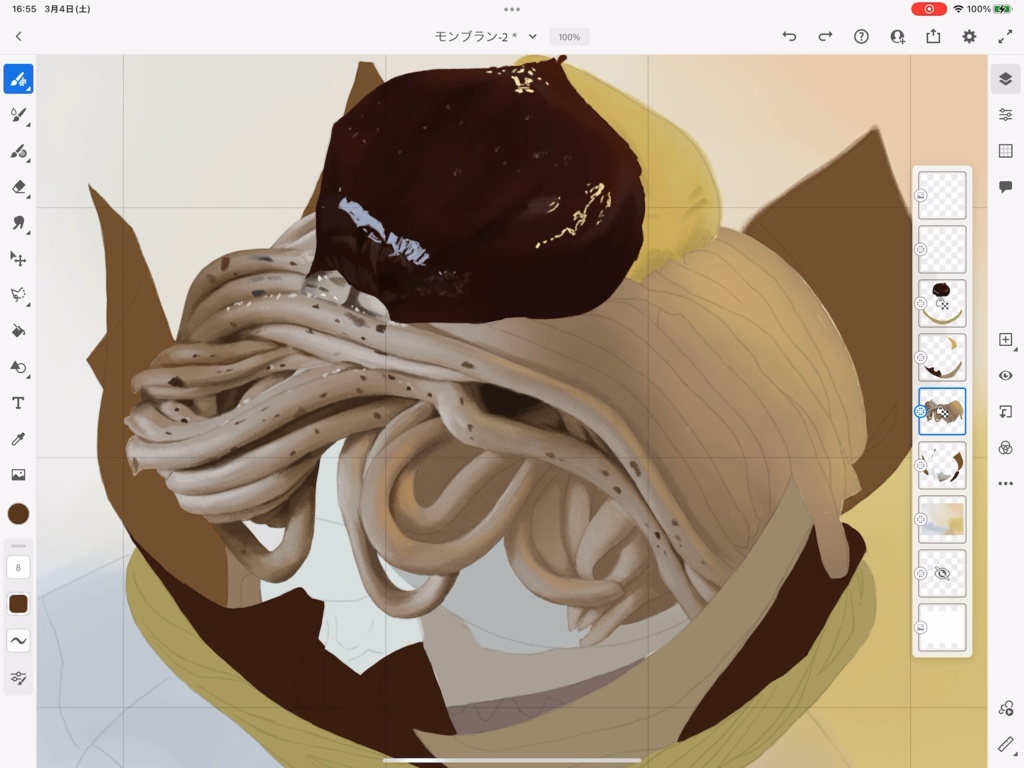Add a new layer
Viewport: 1024px width, 768px height.
1006,340
